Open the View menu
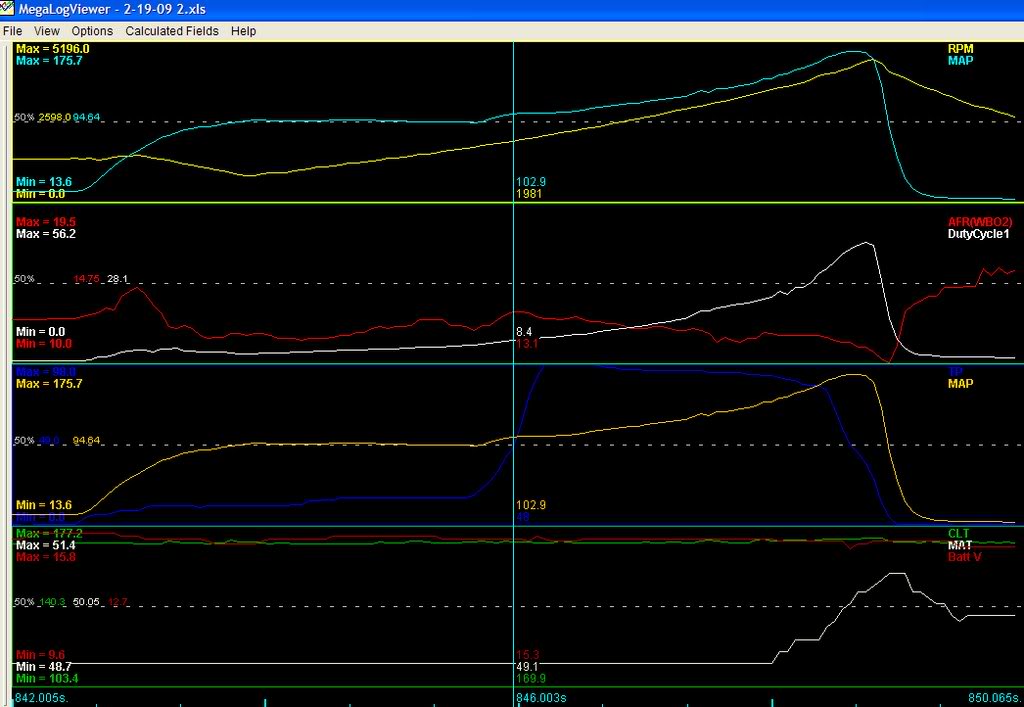This screenshot has height=707, width=1024. pos(47,31)
